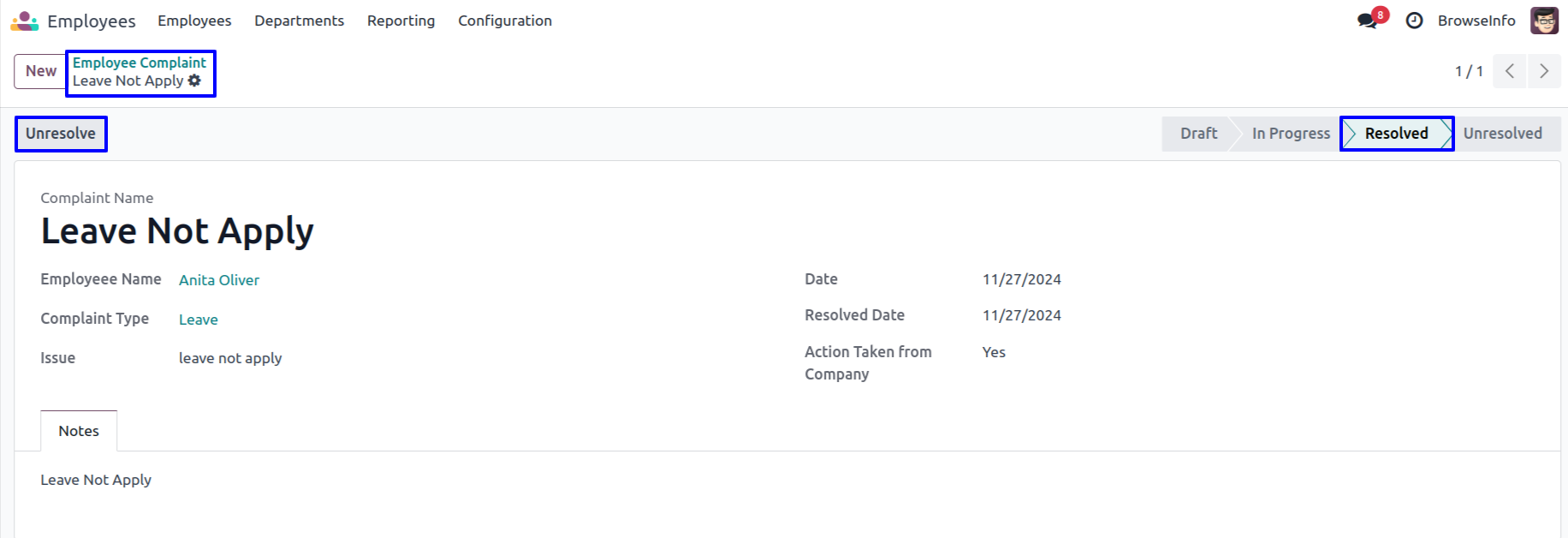Set status to In Progress stage
Image resolution: width=1568 pixels, height=538 pixels.
coord(1291,134)
